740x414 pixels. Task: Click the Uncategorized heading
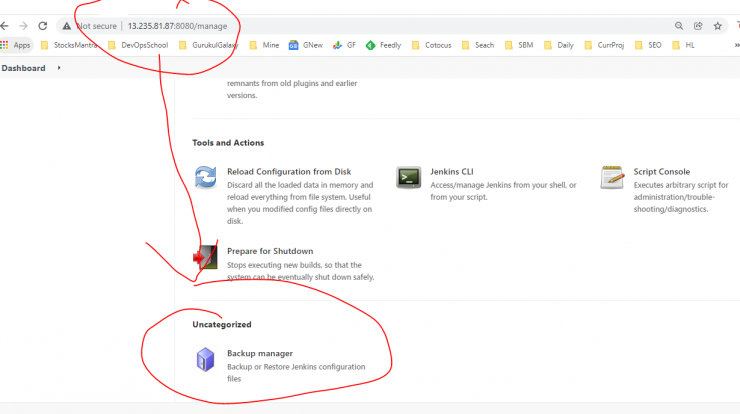[222, 325]
